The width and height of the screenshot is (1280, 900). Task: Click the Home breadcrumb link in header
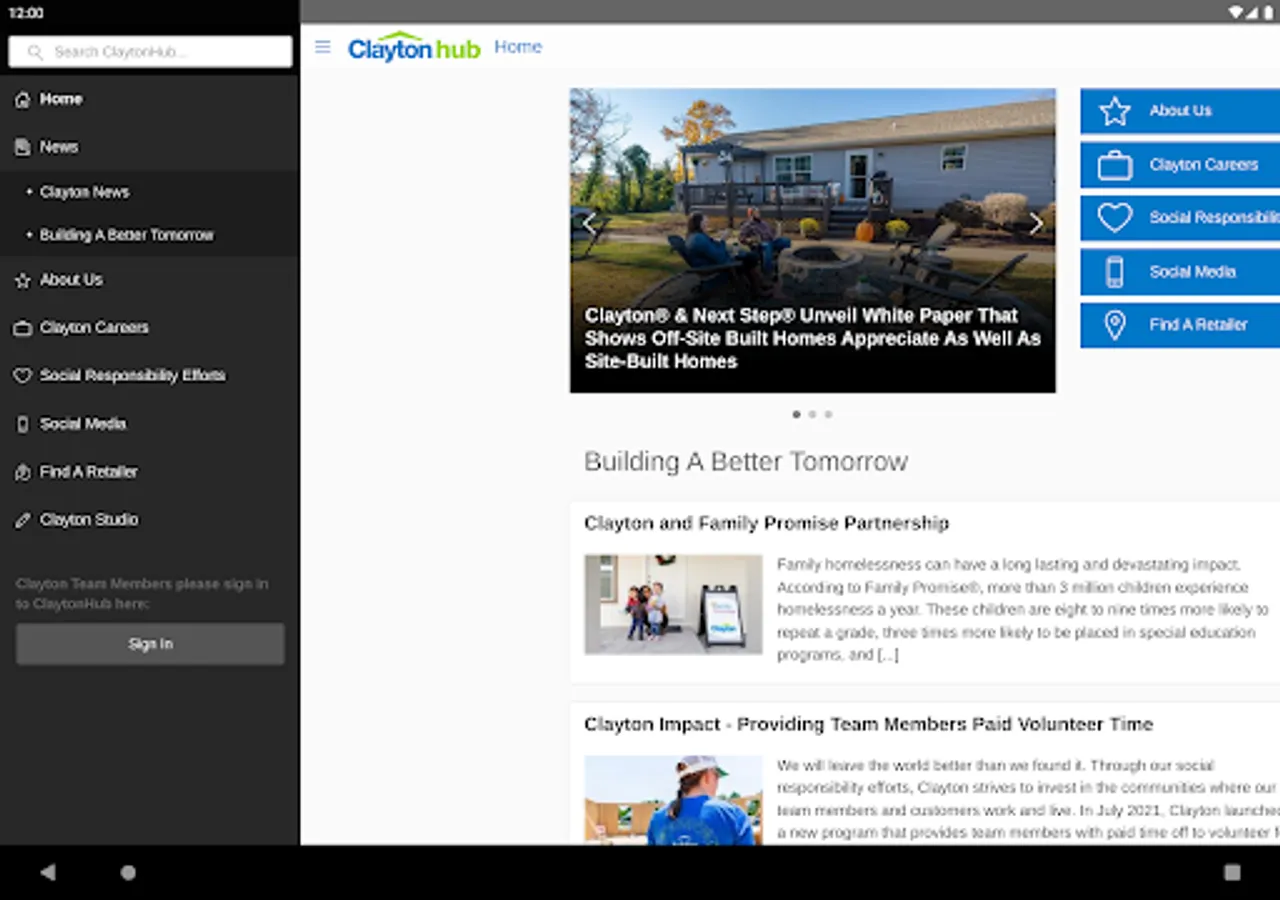pos(518,47)
